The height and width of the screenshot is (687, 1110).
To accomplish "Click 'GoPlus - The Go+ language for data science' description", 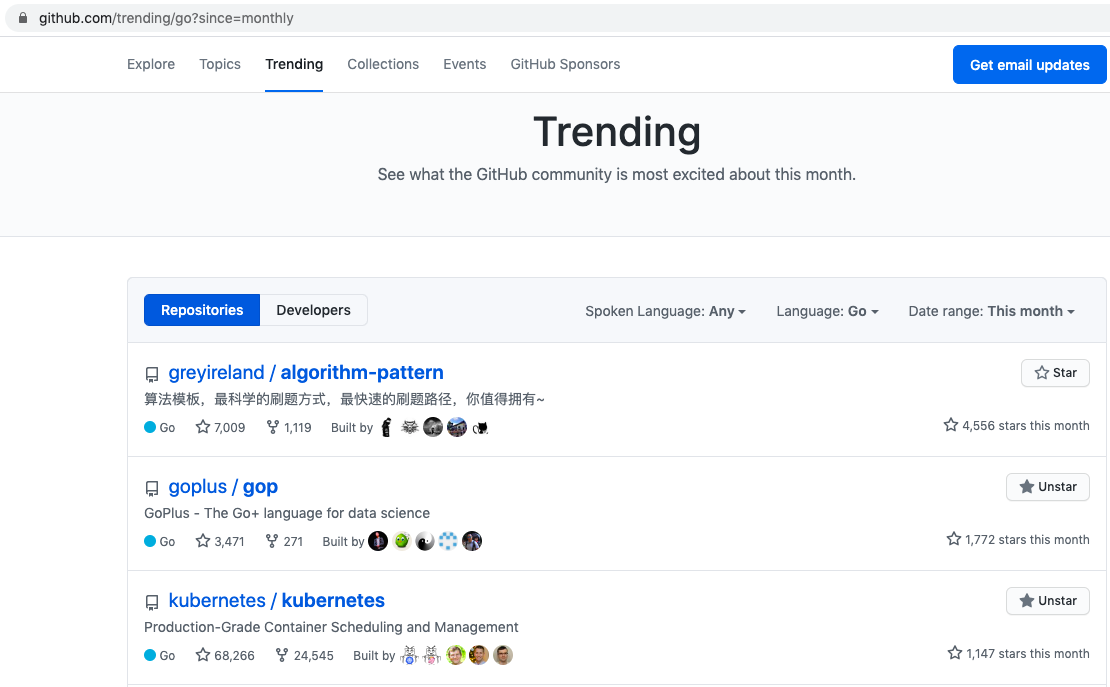I will click(x=287, y=513).
